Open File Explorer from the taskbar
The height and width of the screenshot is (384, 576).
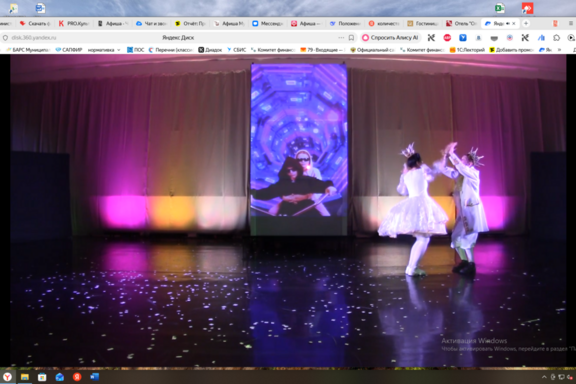pos(25,377)
